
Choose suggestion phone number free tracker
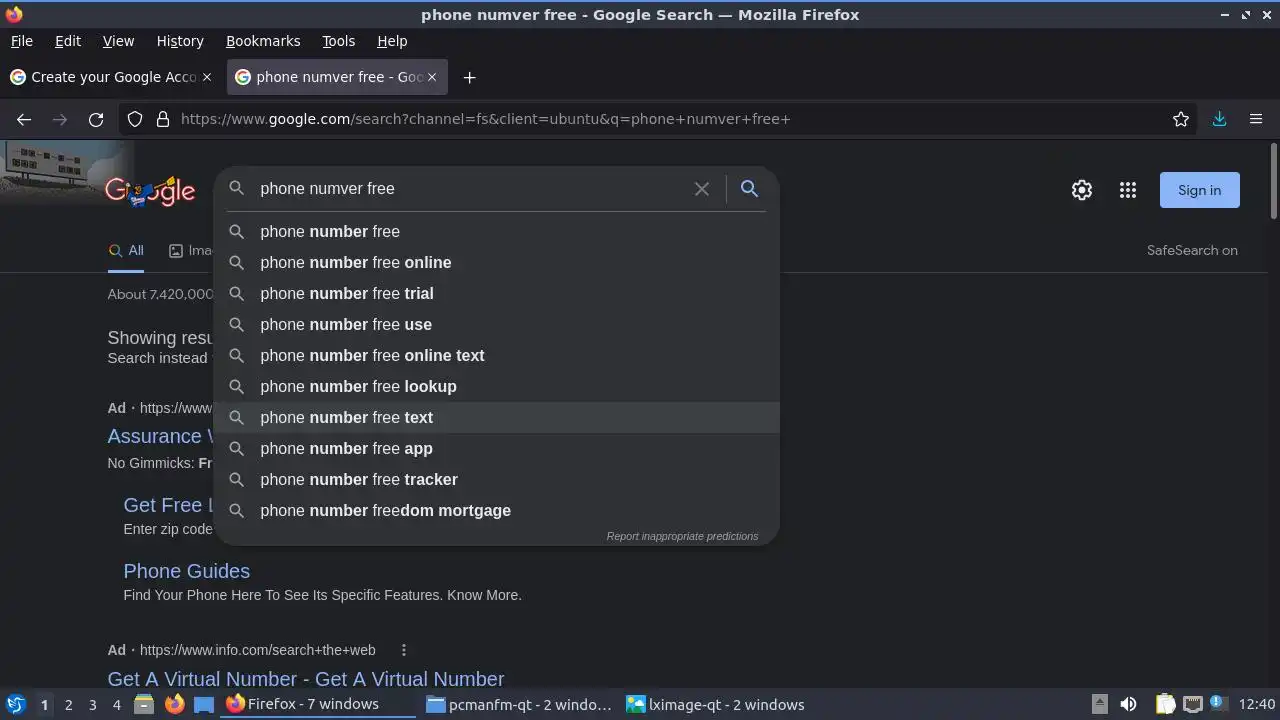(497, 479)
